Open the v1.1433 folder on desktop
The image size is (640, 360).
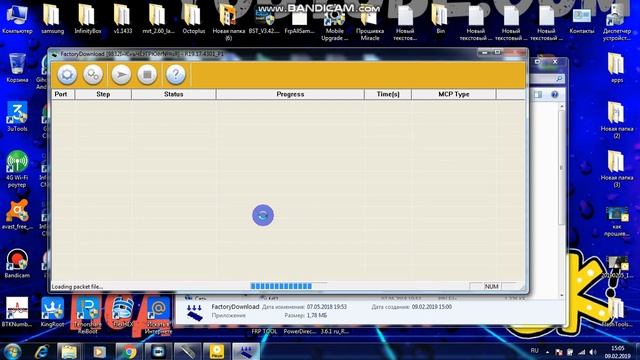[123, 20]
